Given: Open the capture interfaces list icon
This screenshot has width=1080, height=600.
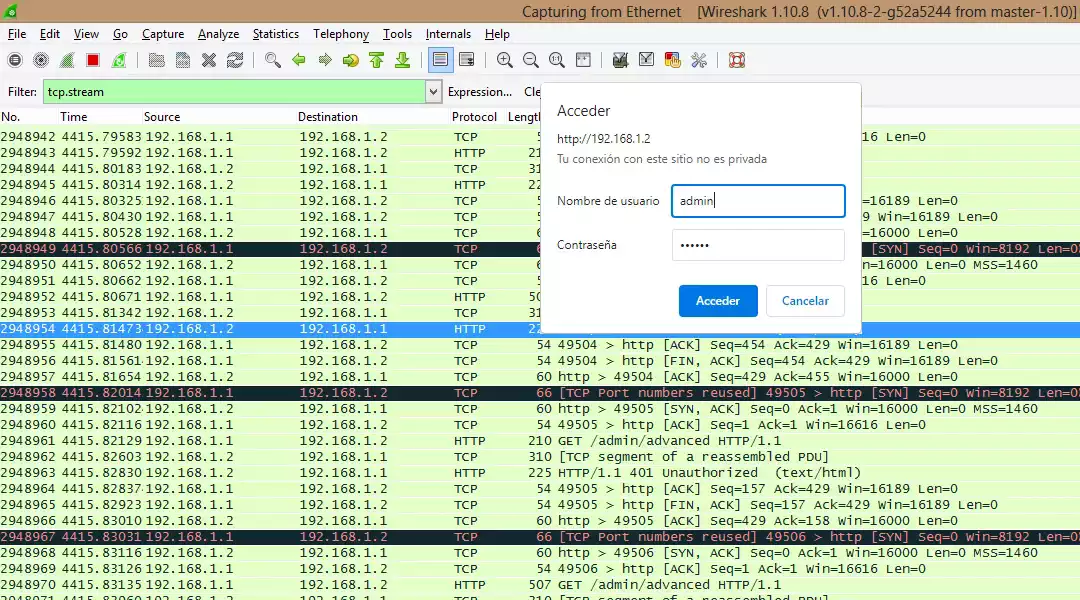Looking at the screenshot, I should point(14,61).
